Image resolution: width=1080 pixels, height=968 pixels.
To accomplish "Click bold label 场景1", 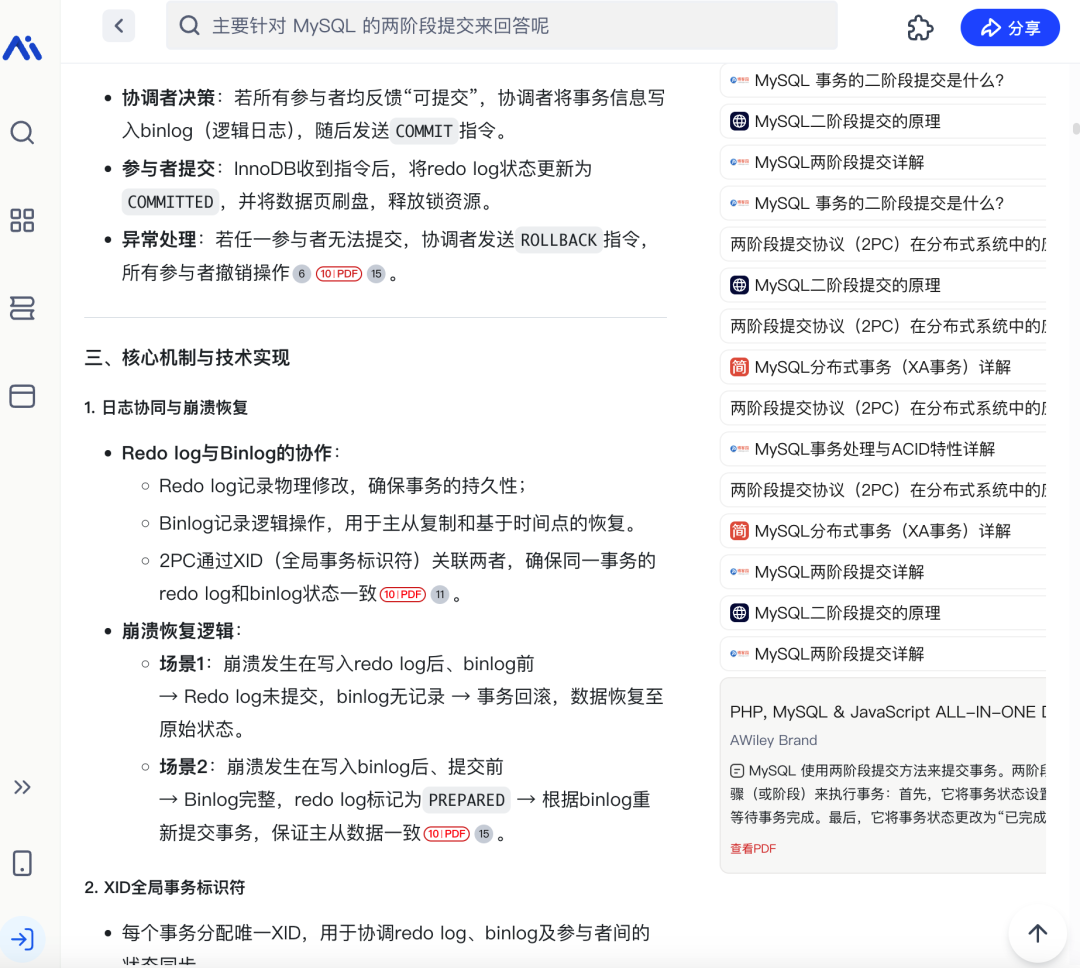I will click(182, 664).
